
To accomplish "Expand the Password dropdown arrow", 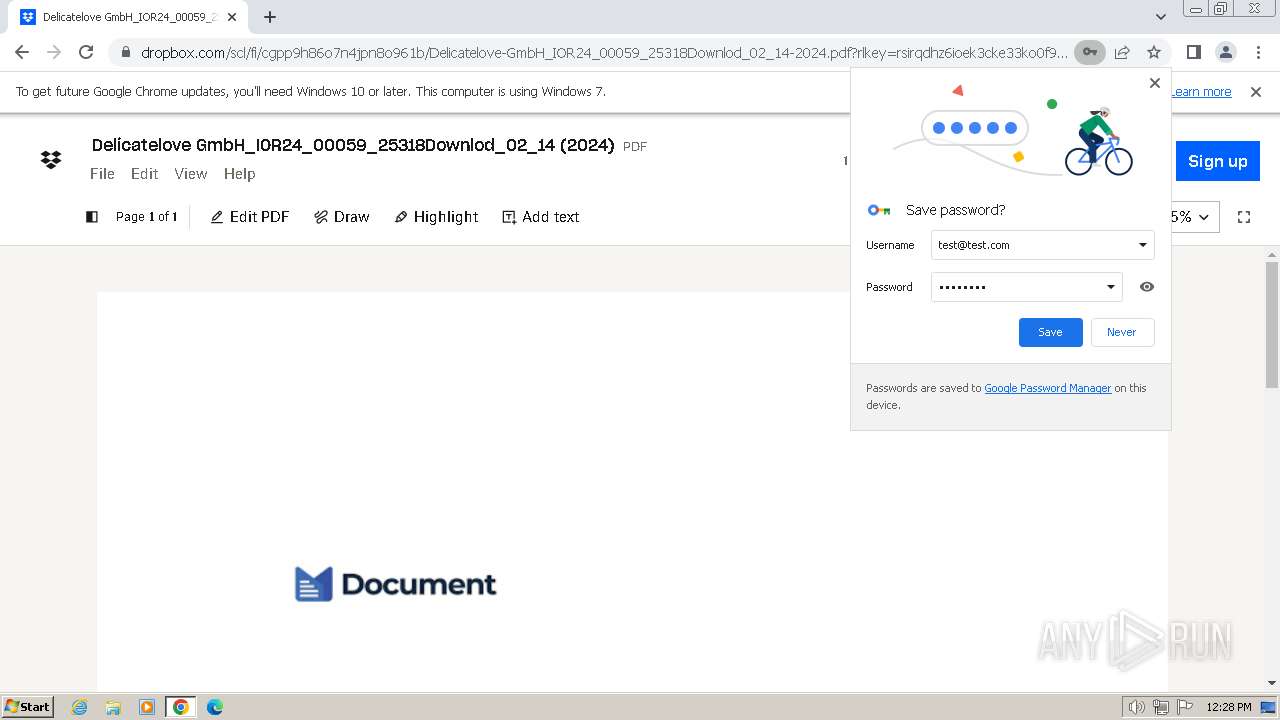I will tap(1110, 287).
